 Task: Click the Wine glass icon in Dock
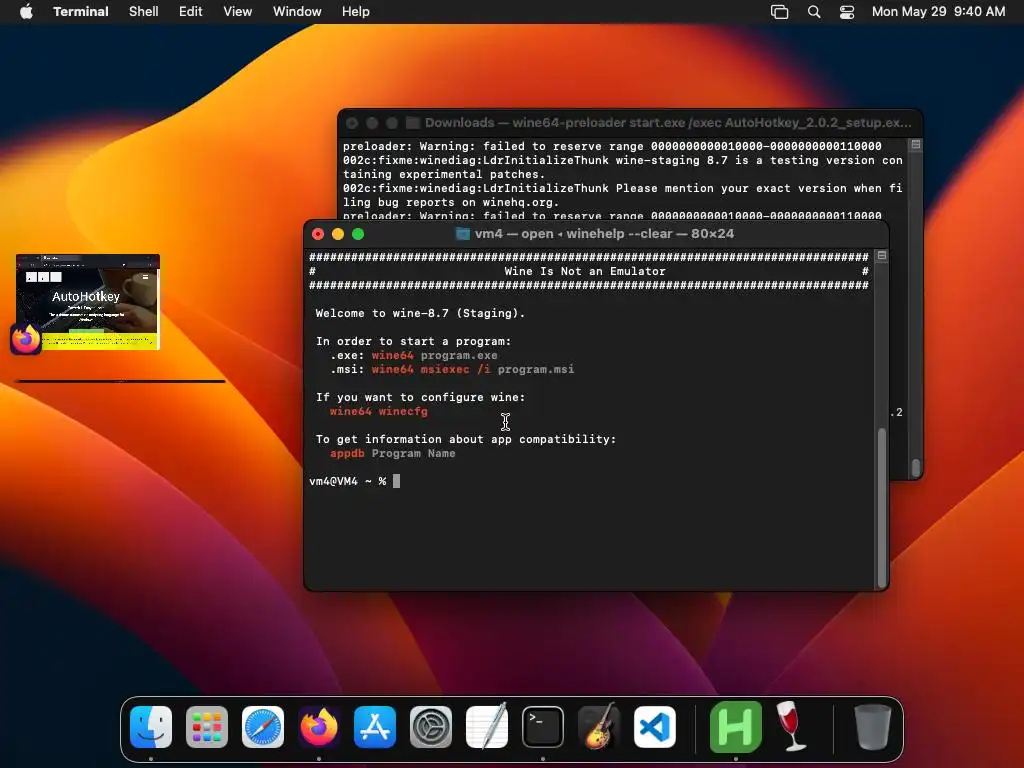tap(792, 727)
